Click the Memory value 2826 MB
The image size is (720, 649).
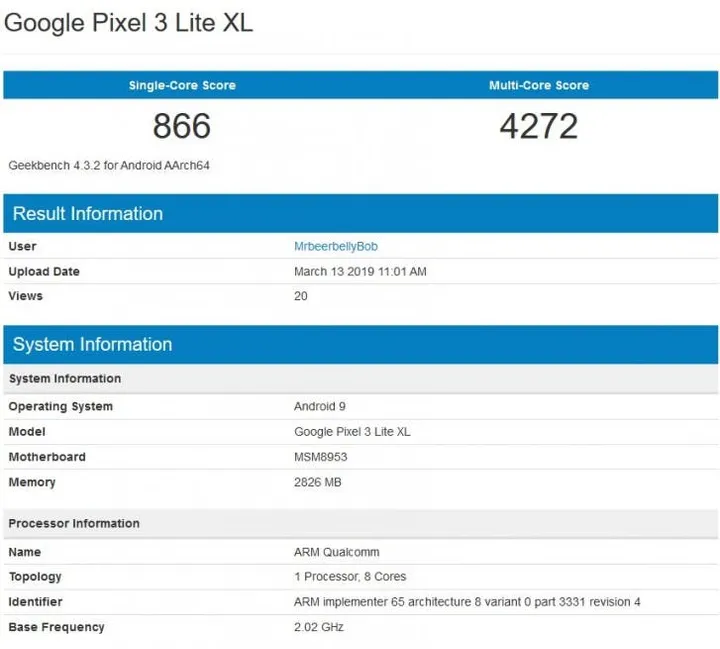pyautogui.click(x=318, y=482)
